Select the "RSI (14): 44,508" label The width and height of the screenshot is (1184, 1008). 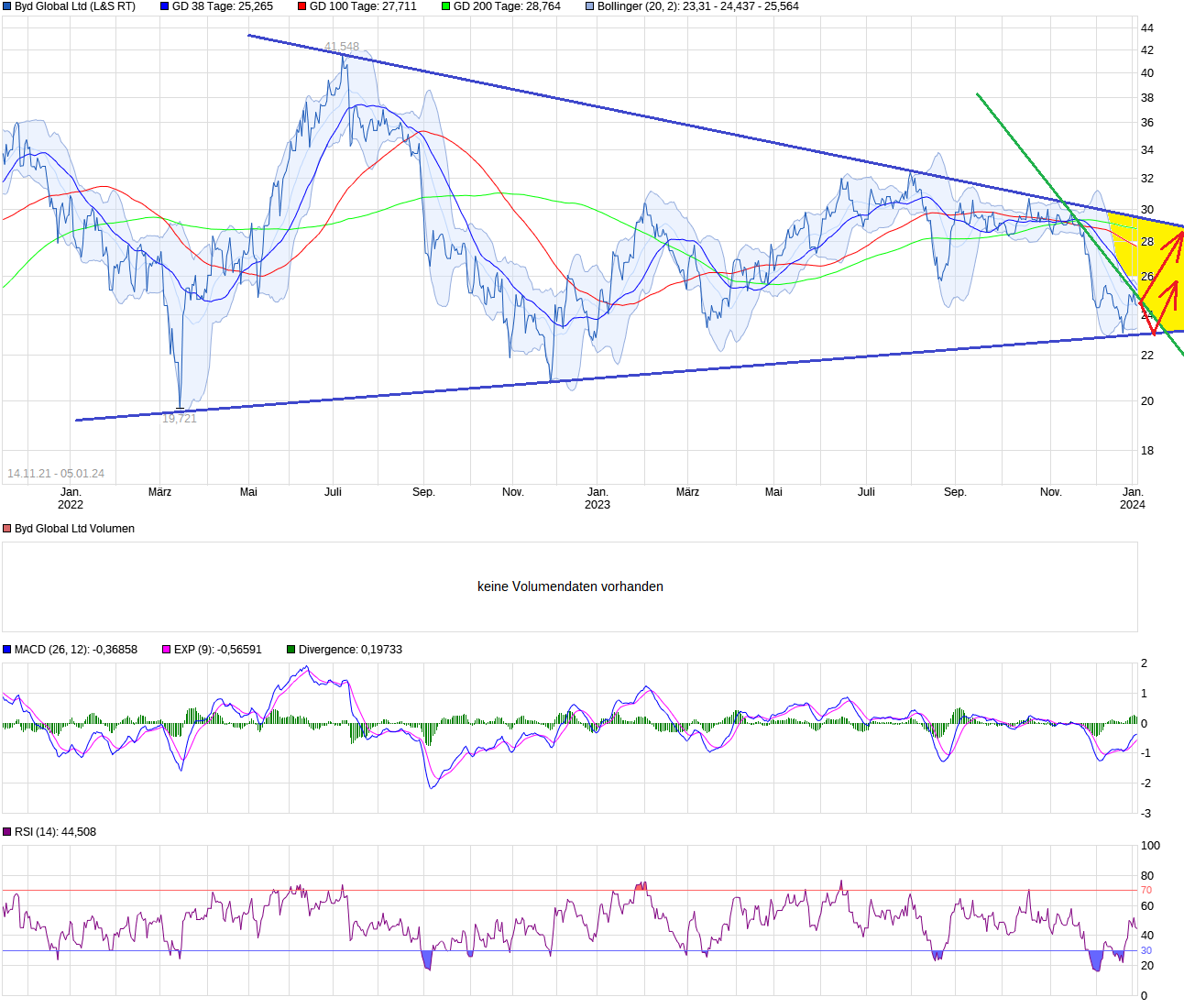55,832
